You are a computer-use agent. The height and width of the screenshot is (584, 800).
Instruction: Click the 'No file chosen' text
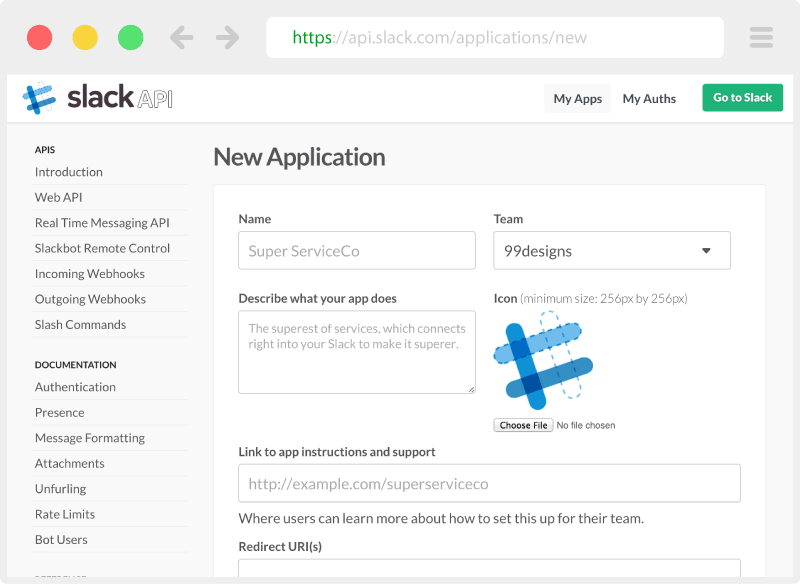coord(586,425)
